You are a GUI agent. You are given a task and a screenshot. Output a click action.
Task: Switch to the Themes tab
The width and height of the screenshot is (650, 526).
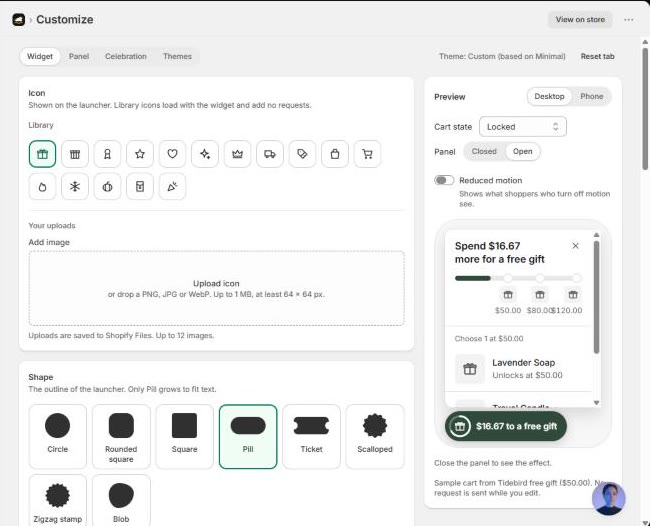[x=177, y=56]
